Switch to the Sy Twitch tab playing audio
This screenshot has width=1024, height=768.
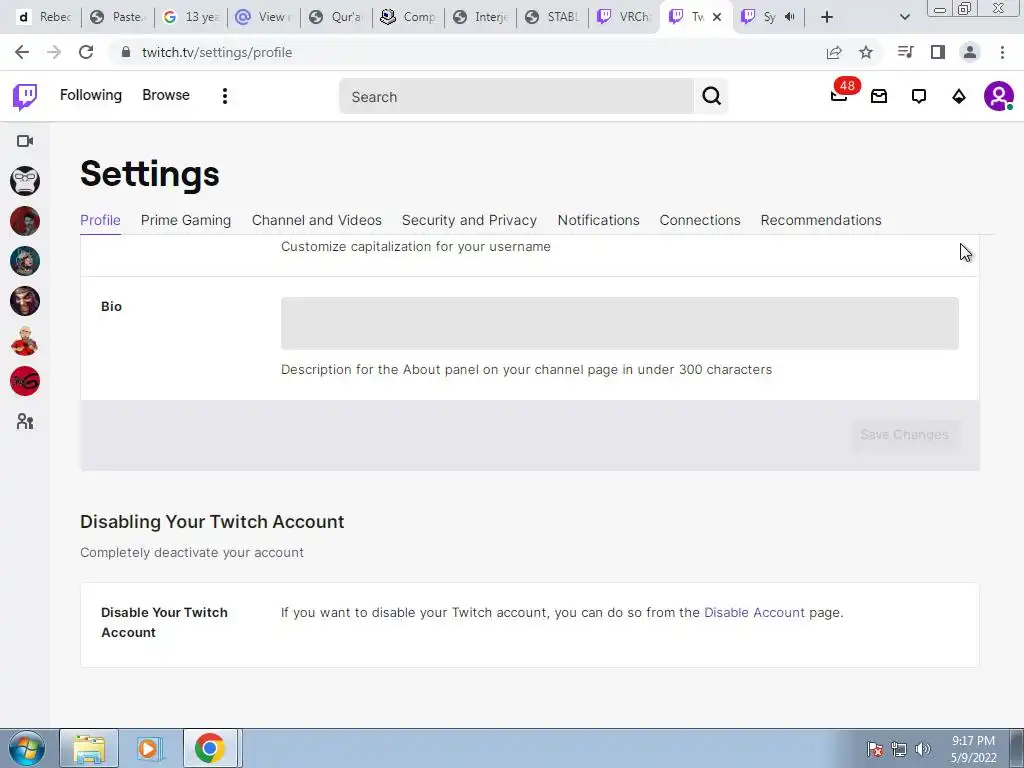point(769,17)
